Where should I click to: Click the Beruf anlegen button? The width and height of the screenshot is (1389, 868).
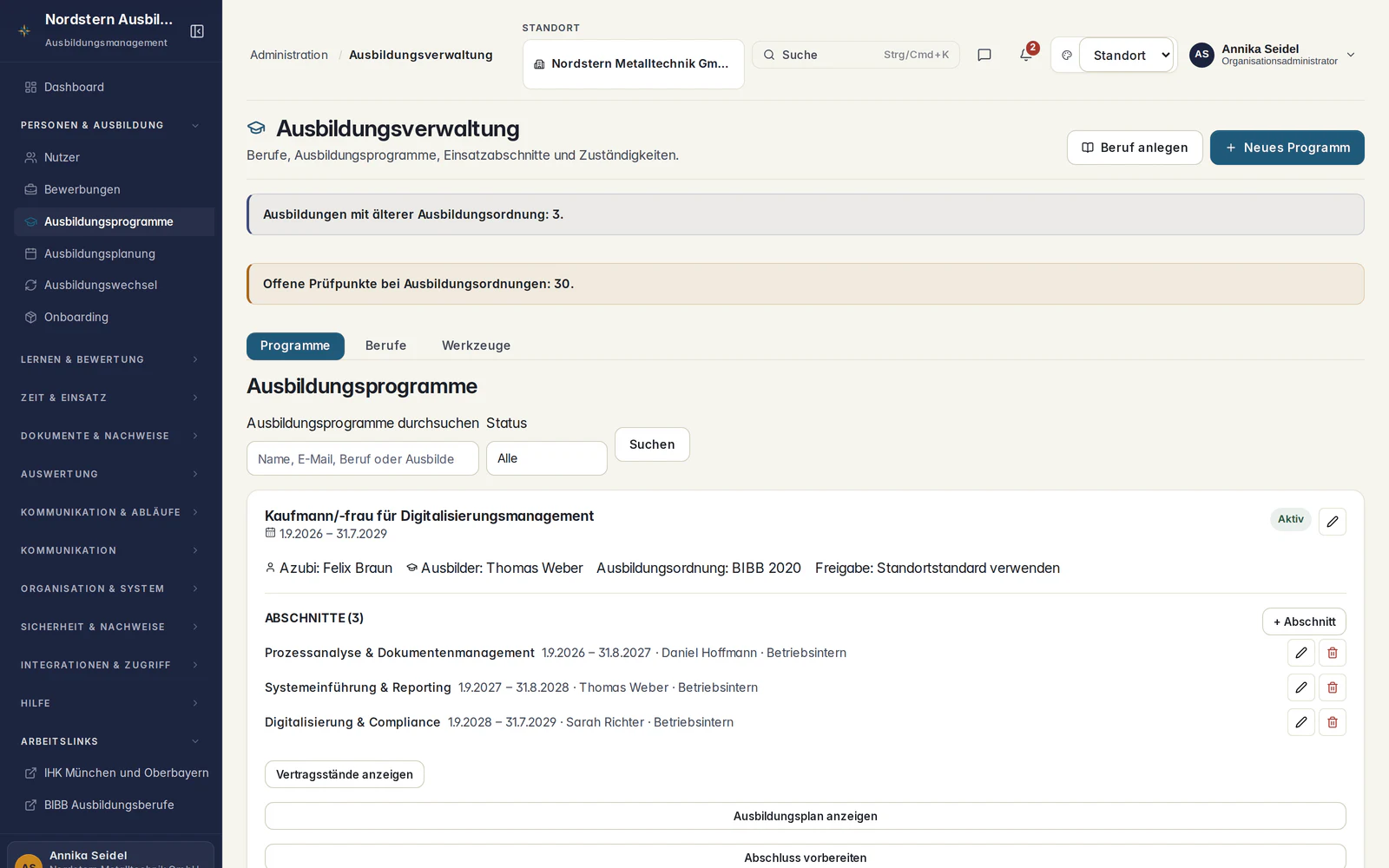point(1135,148)
